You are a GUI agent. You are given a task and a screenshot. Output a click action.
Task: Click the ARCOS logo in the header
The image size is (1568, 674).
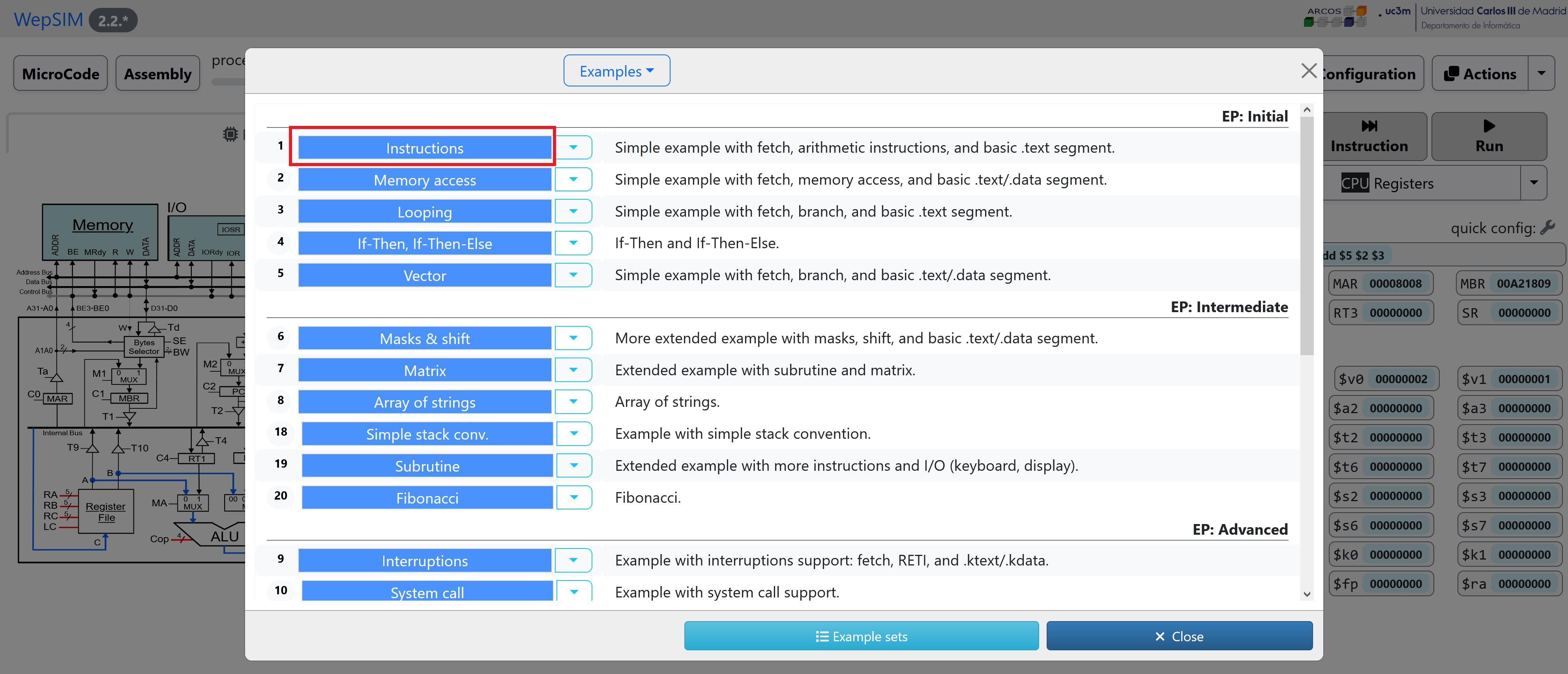(x=1336, y=17)
